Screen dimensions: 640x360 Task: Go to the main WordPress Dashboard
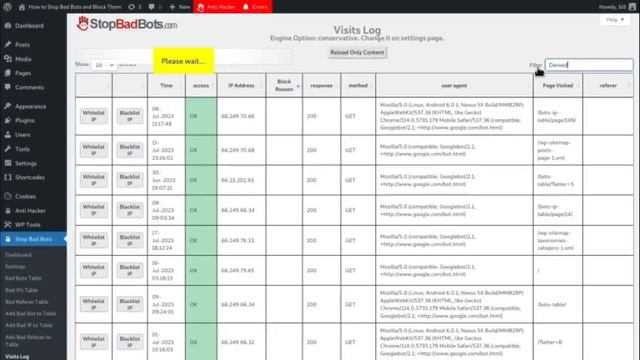pyautogui.click(x=29, y=26)
